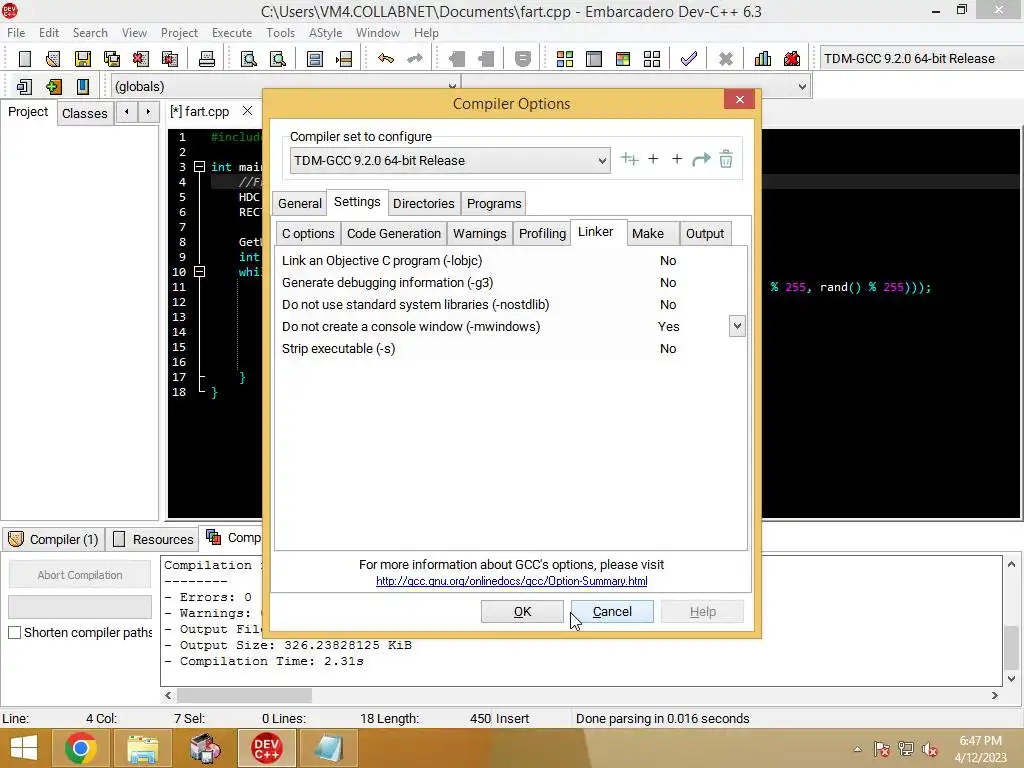Click the rename compiler set arrow icon
Image resolution: width=1024 pixels, height=768 pixels.
701,159
